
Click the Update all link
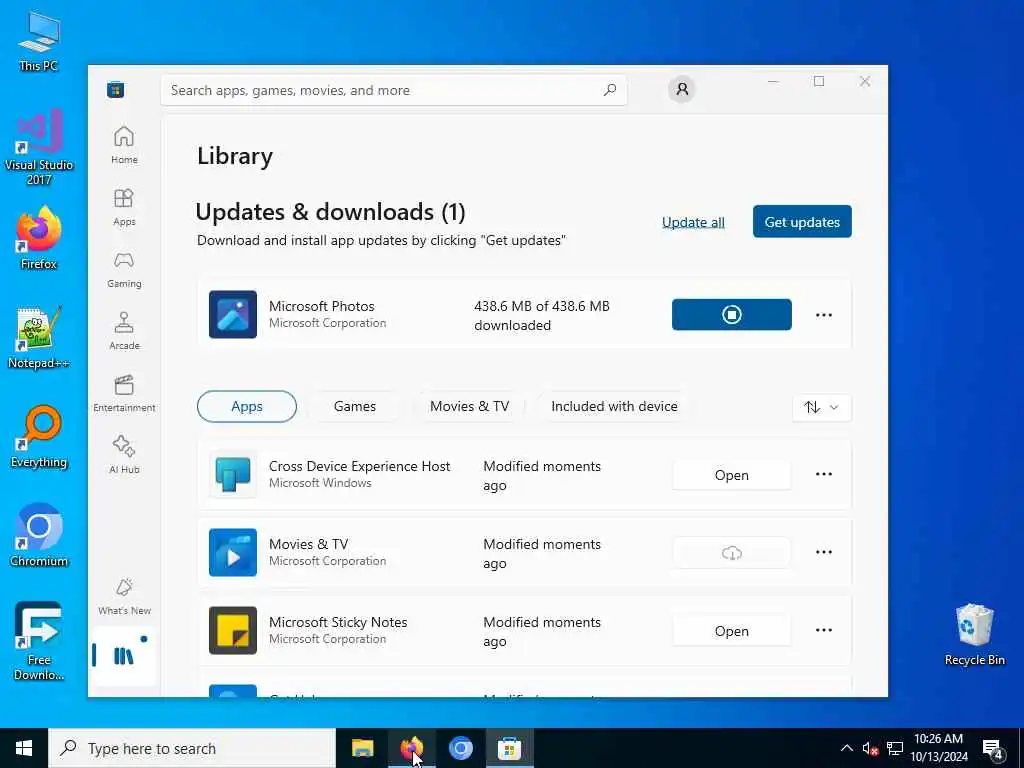point(693,222)
